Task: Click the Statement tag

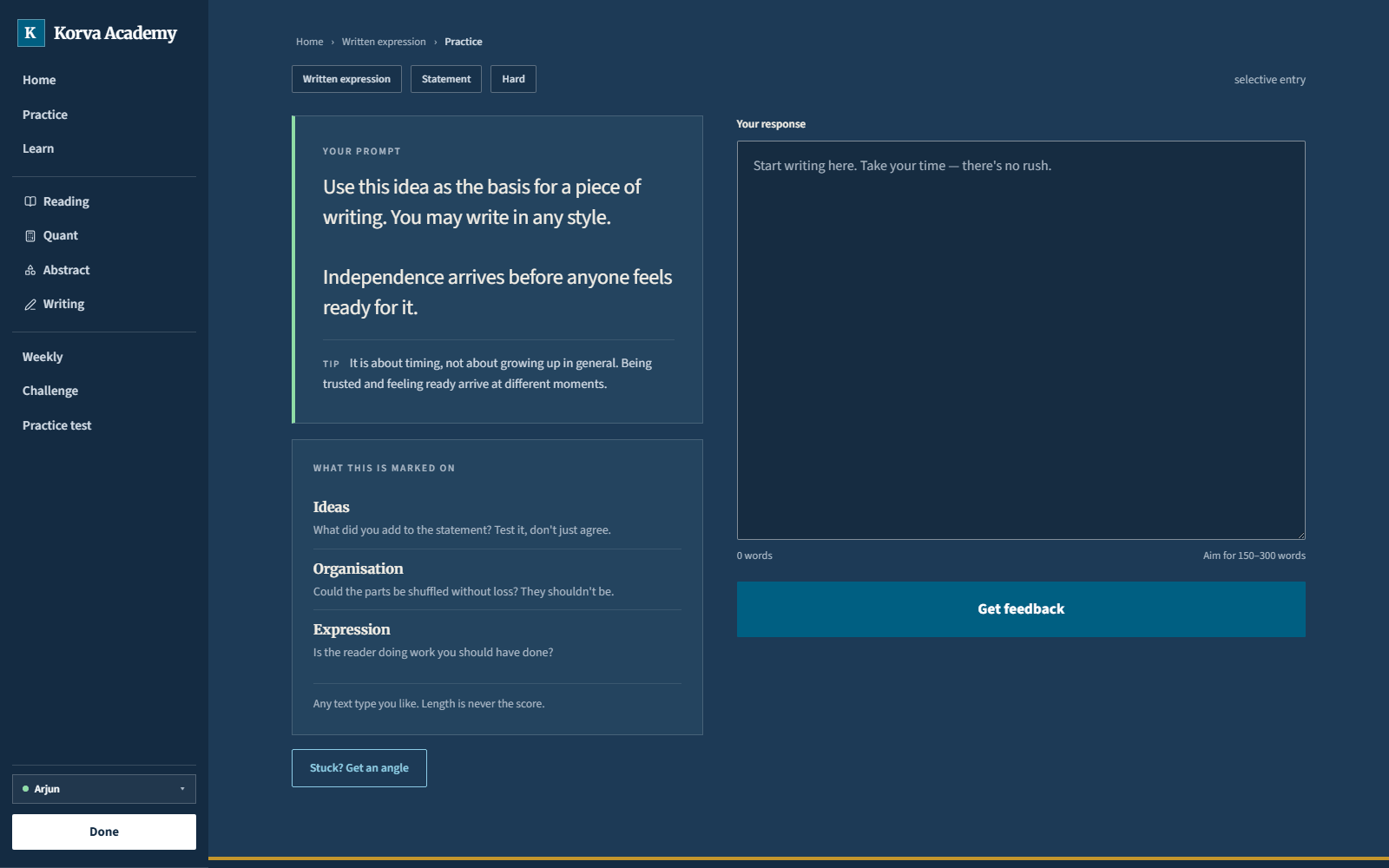Action: click(446, 79)
